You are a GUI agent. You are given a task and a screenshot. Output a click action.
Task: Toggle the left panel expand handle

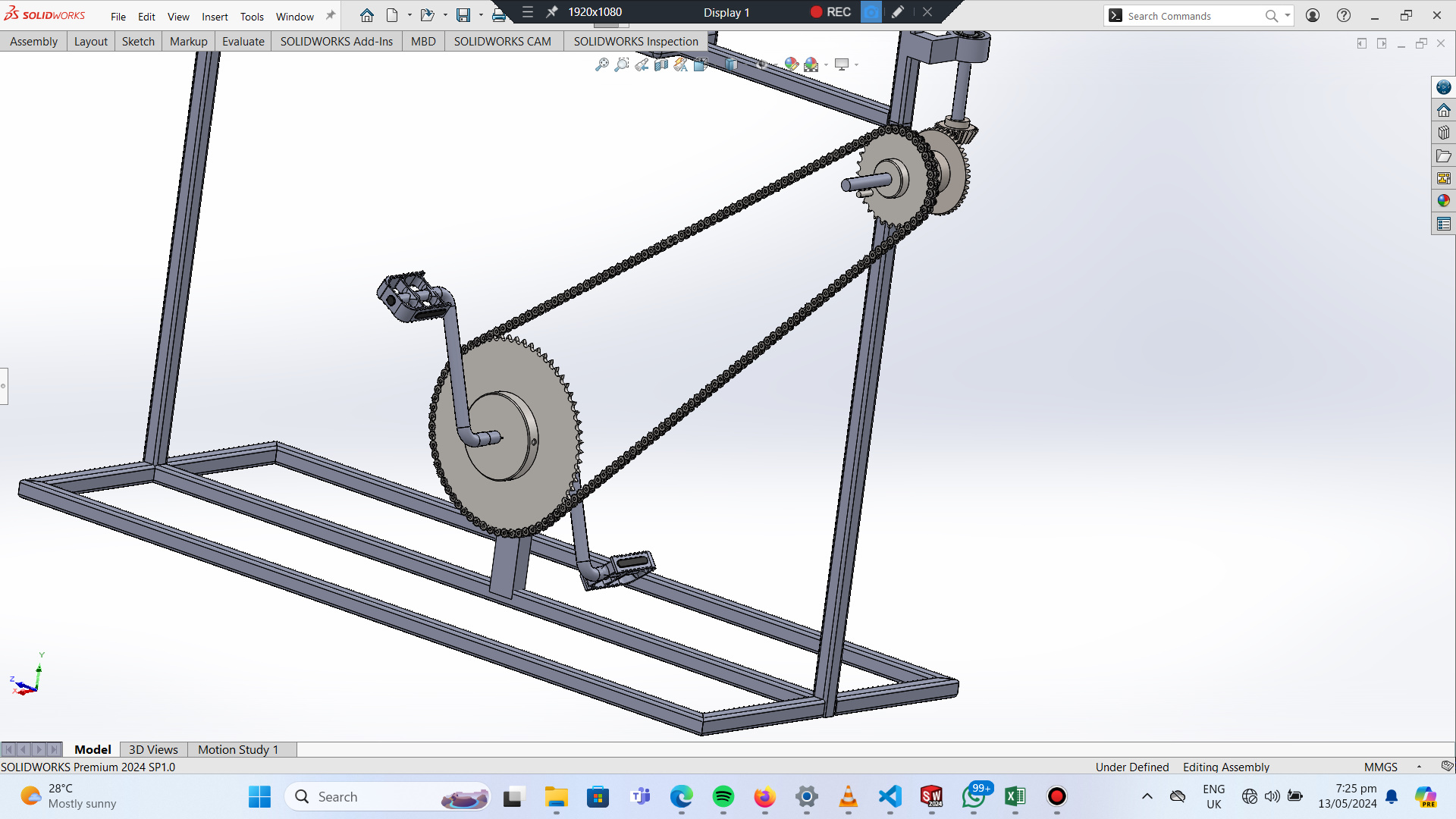click(x=4, y=386)
